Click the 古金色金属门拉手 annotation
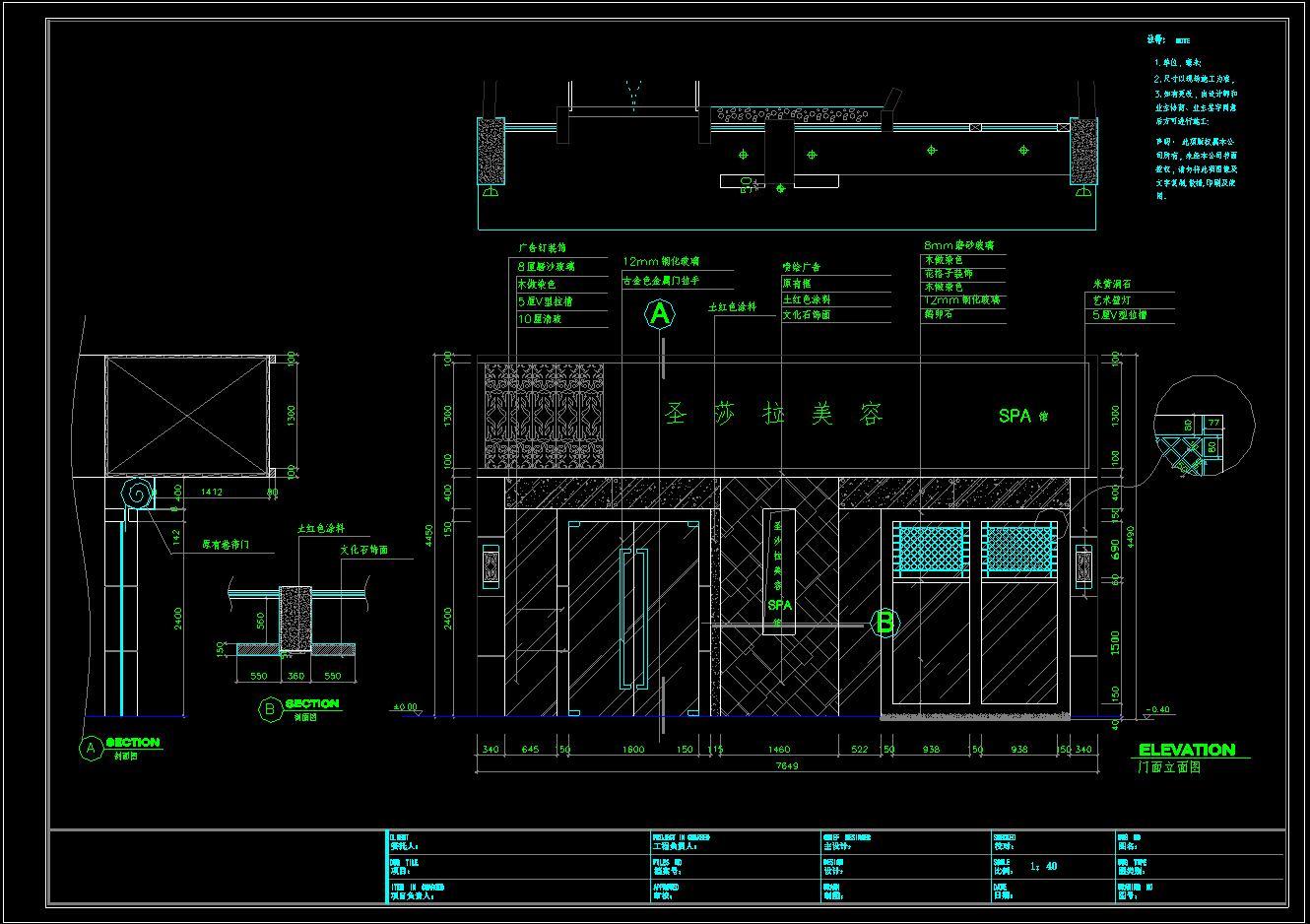This screenshot has width=1310, height=924. 660,280
